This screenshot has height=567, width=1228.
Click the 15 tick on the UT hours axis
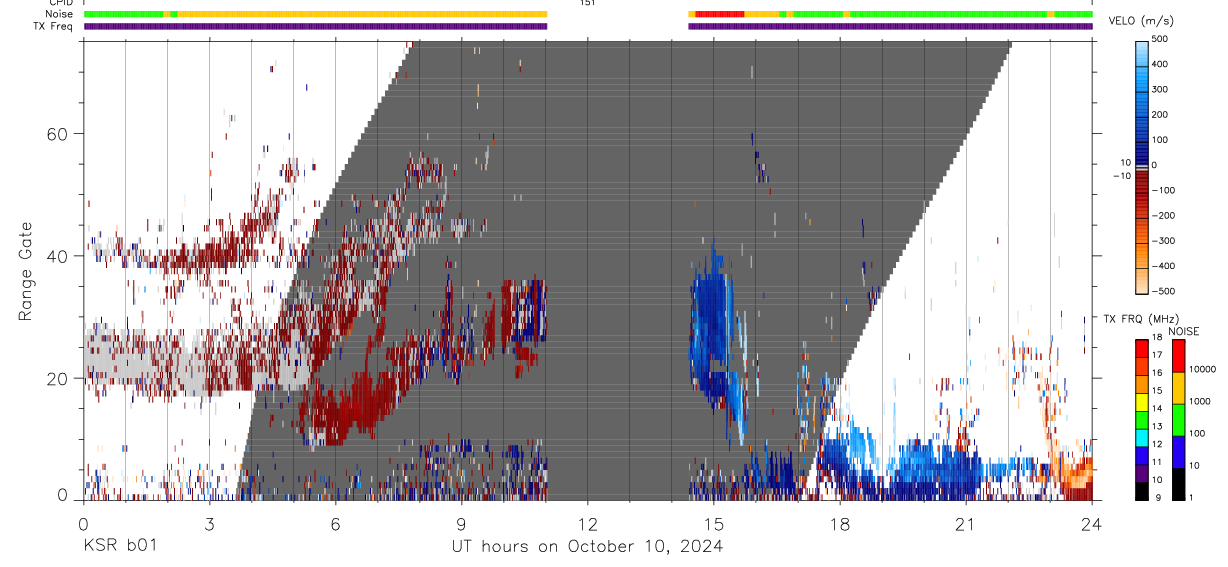point(714,523)
